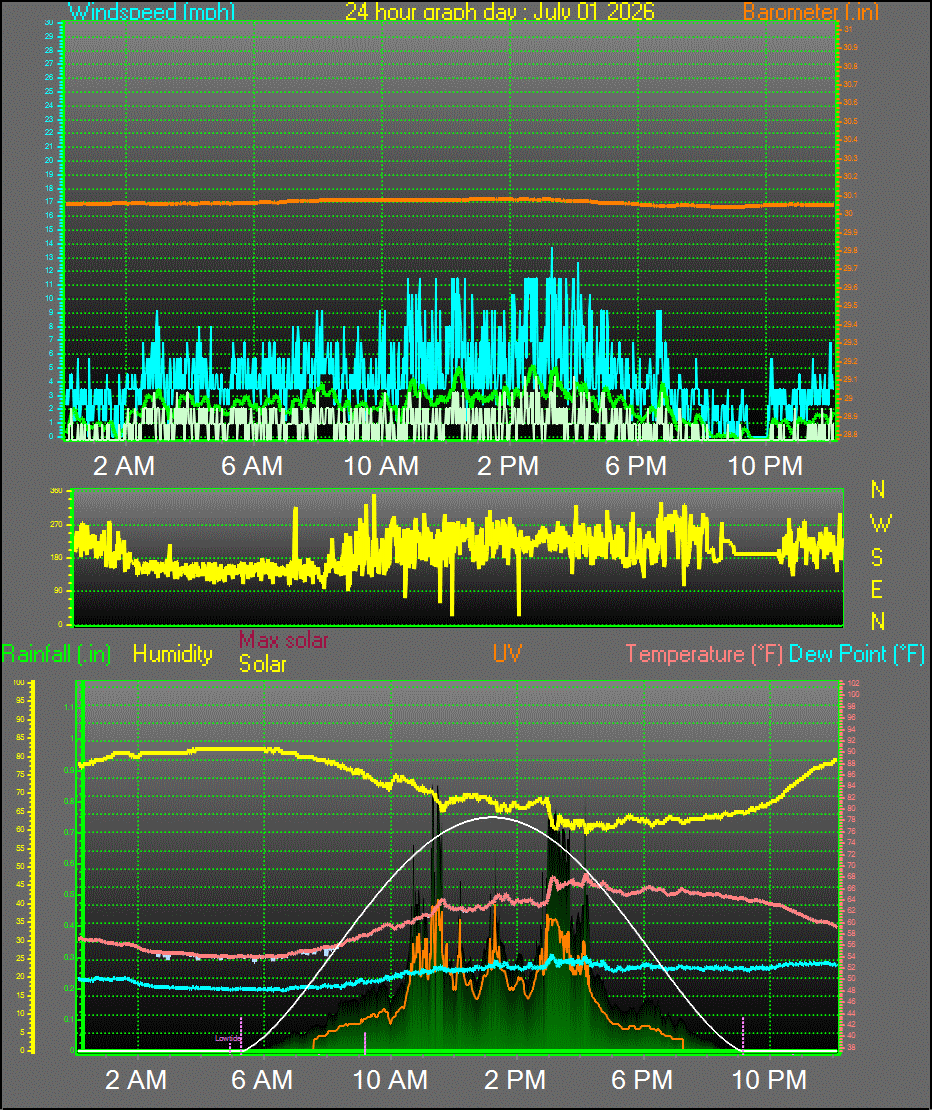Select "6 AM" under the windspeed graph

252,466
